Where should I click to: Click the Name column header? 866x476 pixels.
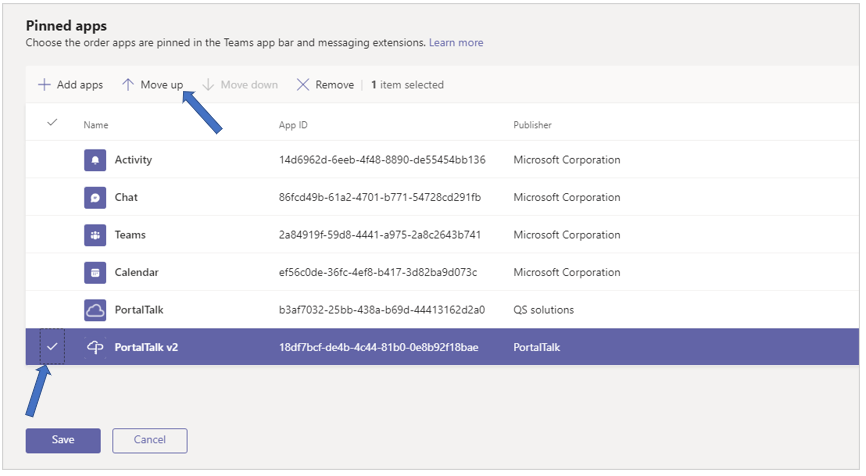click(x=96, y=125)
